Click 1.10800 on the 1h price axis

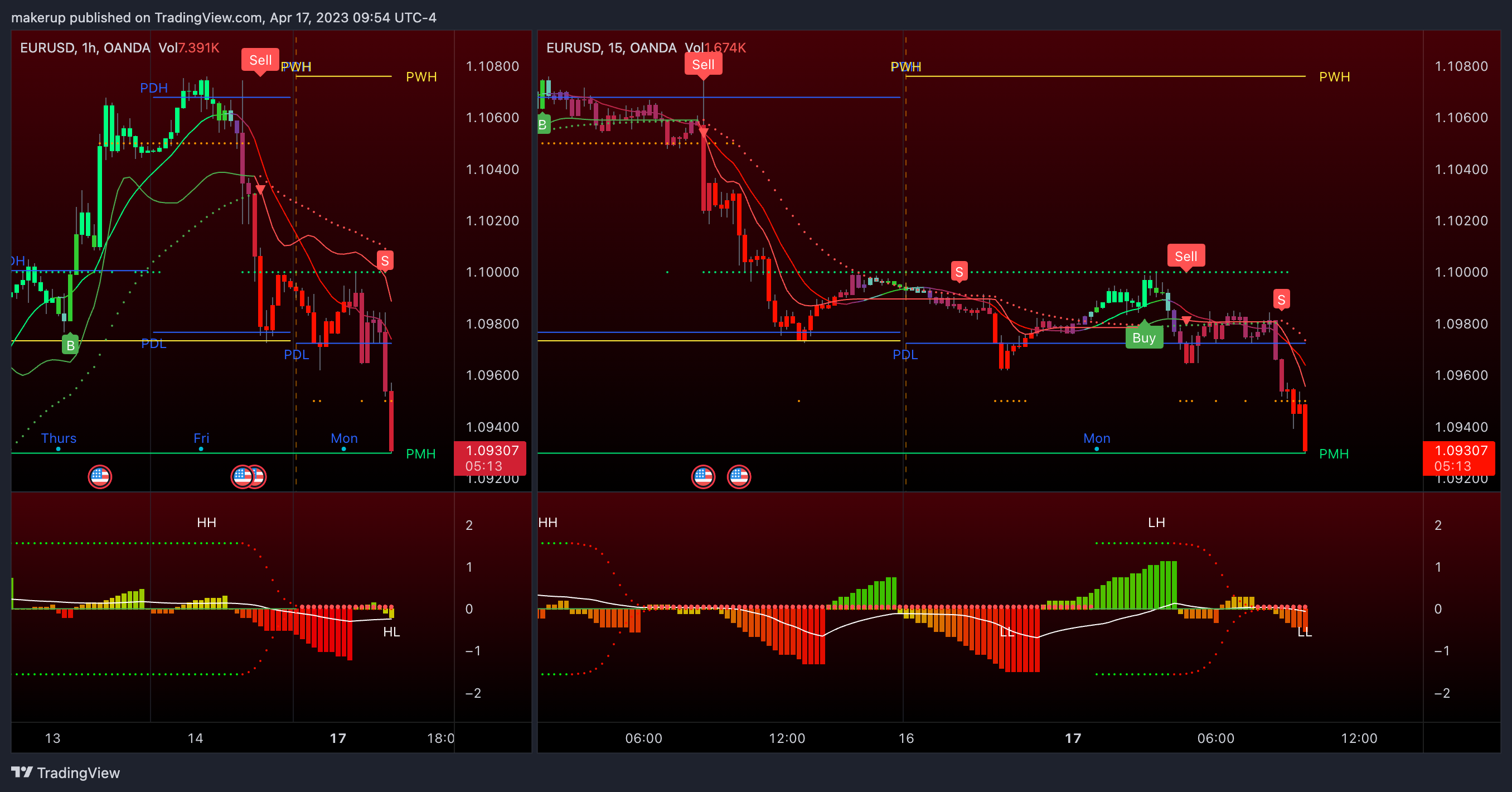coord(492,66)
